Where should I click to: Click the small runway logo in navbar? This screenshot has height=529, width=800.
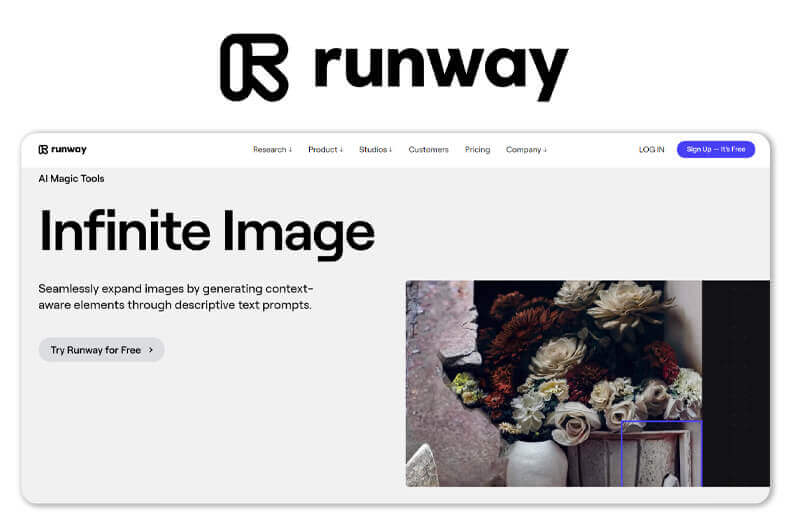[62, 149]
